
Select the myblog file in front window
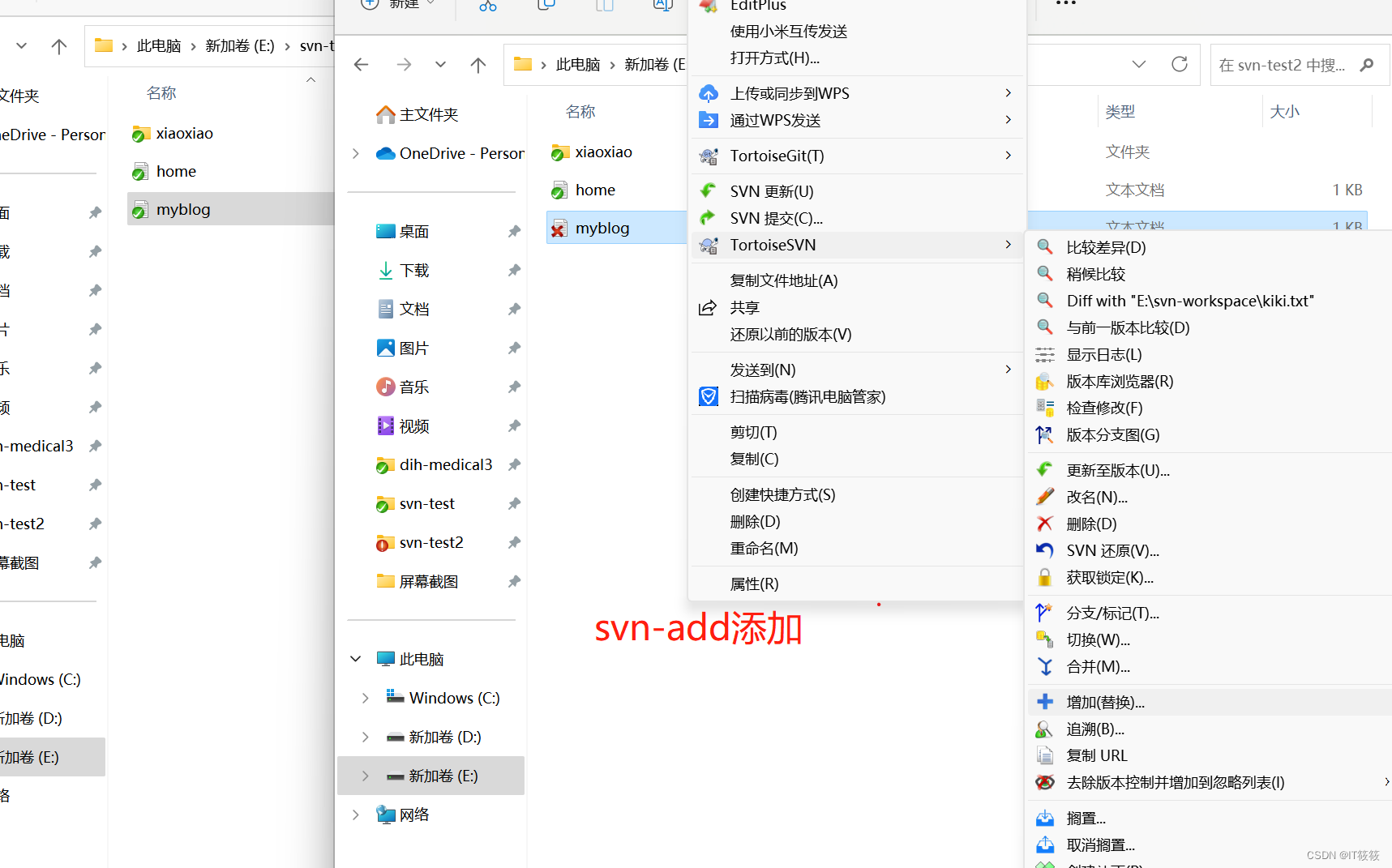coord(602,228)
